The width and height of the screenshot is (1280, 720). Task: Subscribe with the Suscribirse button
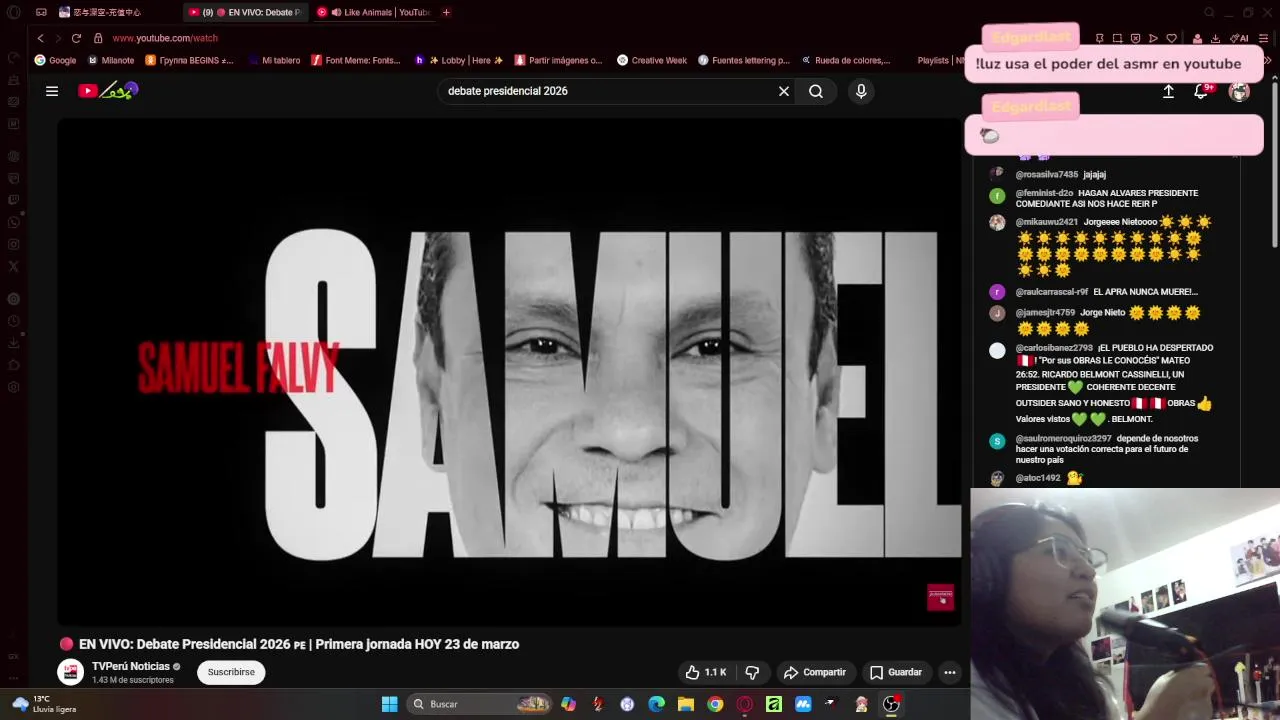[231, 672]
